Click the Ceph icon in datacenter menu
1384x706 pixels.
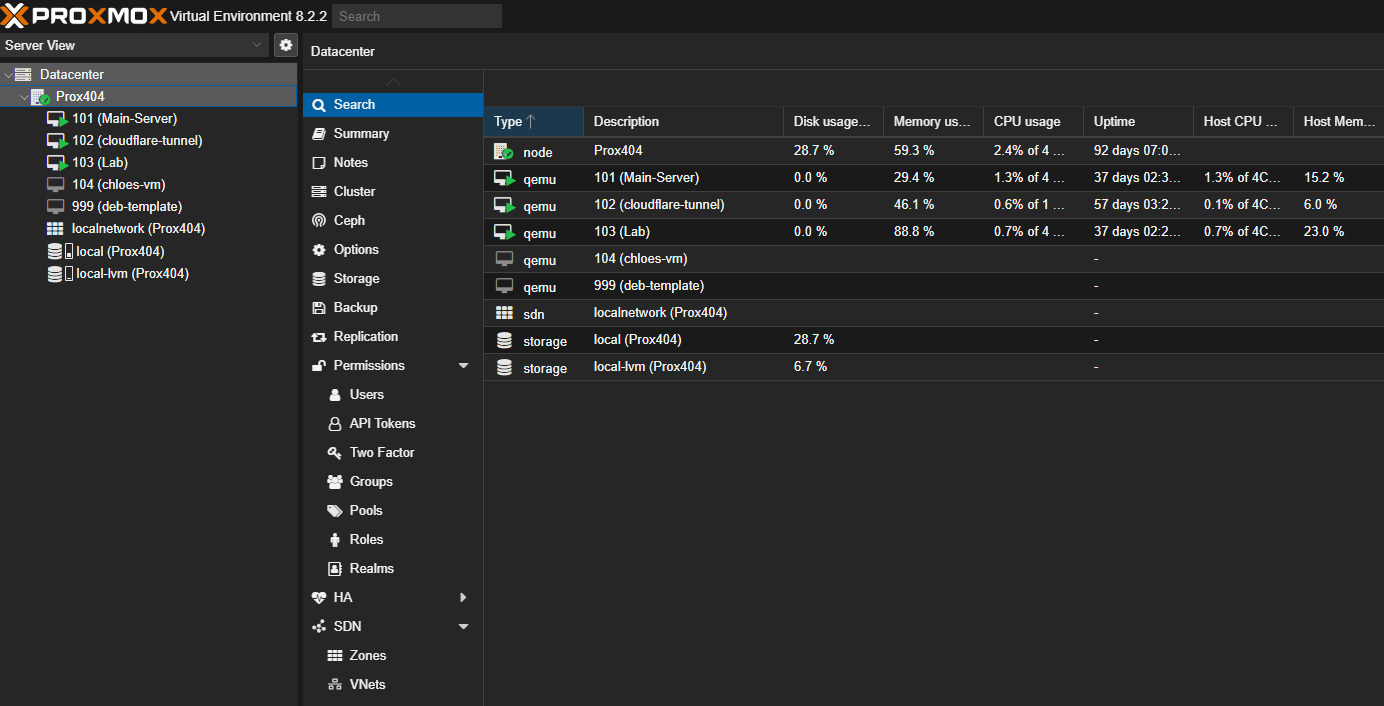pyautogui.click(x=319, y=221)
